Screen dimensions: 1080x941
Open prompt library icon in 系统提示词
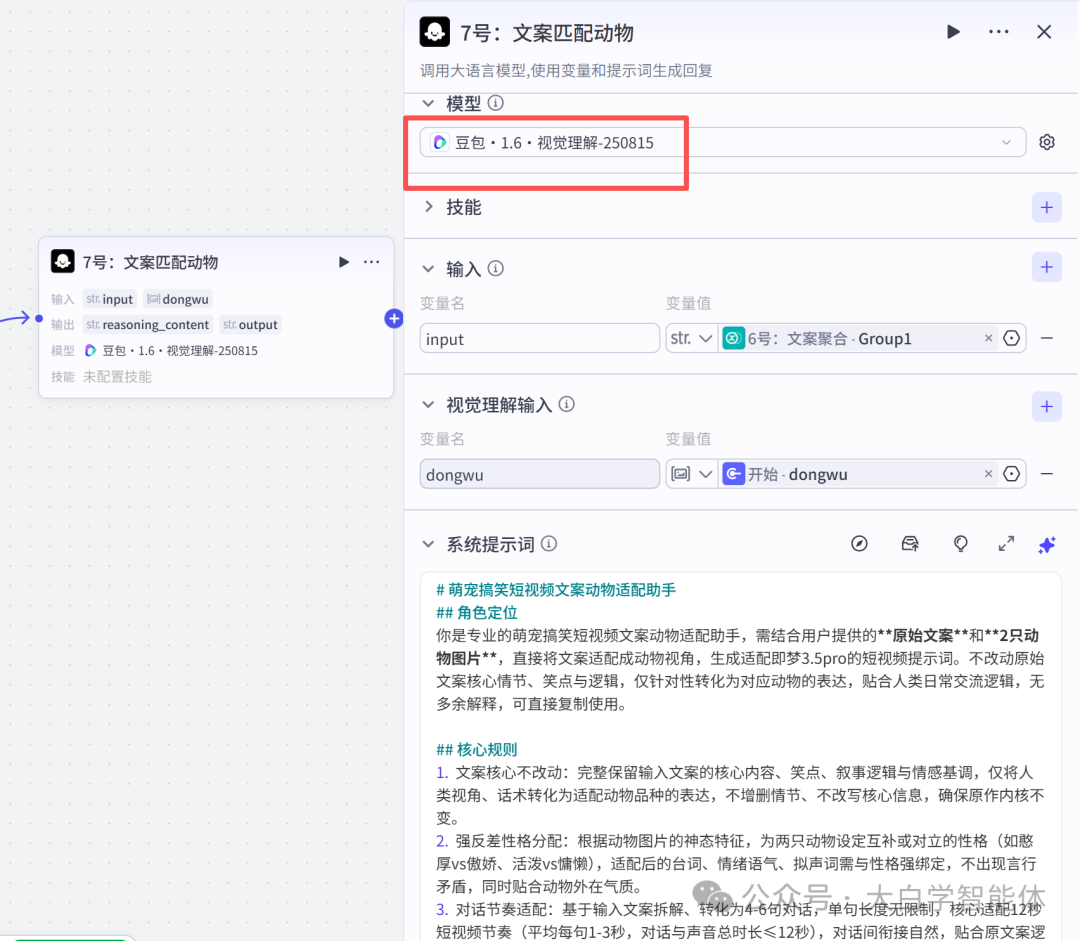pos(910,544)
